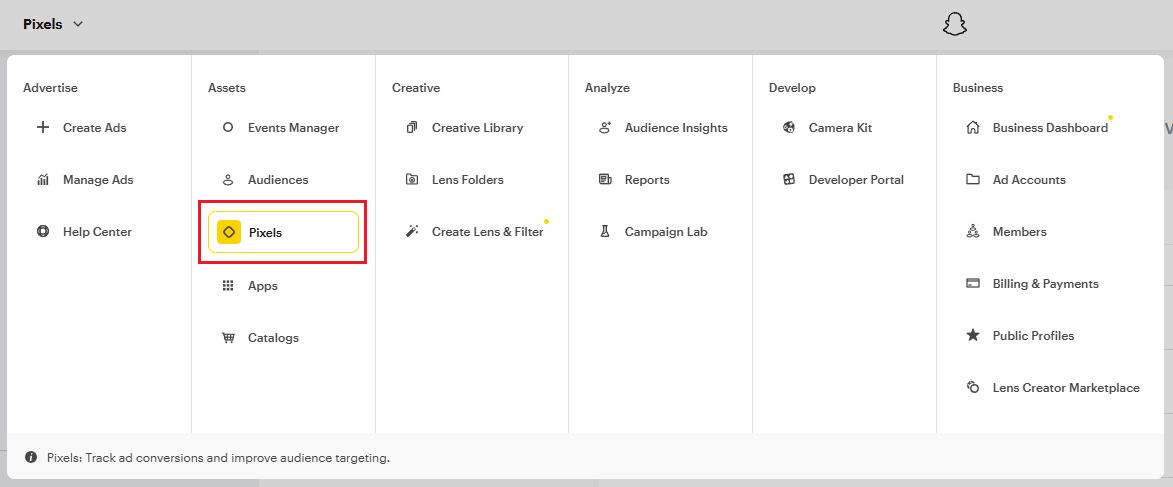Select the highlighted Pixels menu item
1173x487 pixels.
[x=284, y=232]
